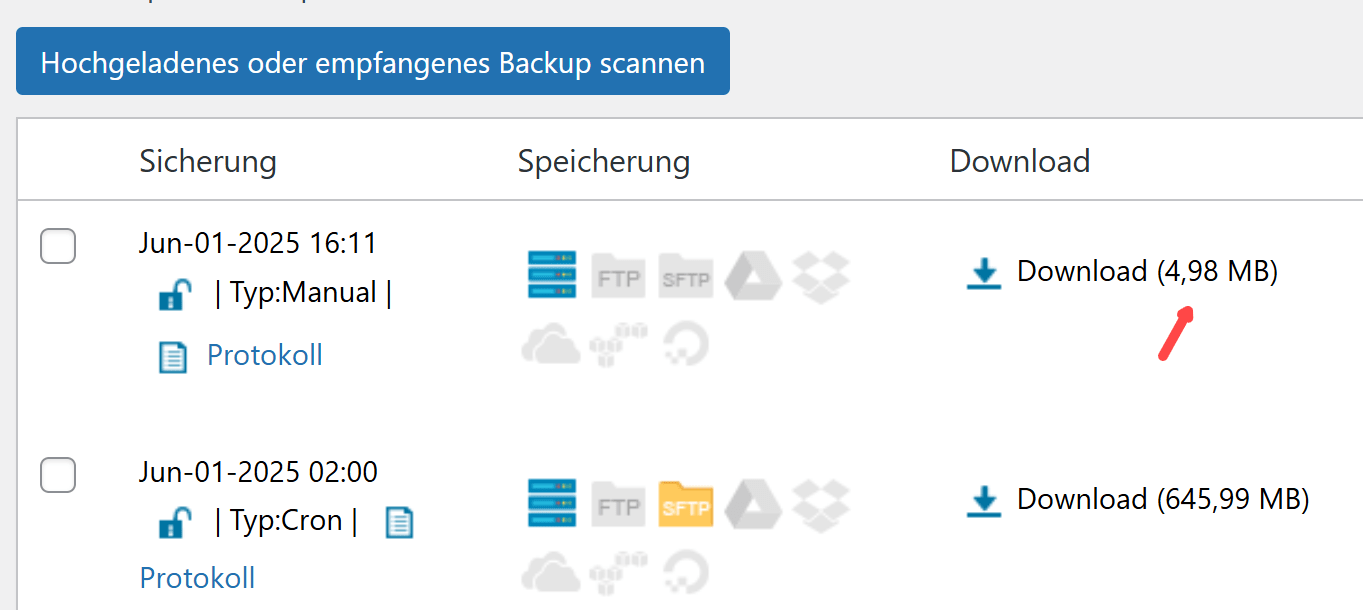This screenshot has width=1363, height=610.
Task: Click the document icon beside Typ:Cron
Action: pos(399,522)
